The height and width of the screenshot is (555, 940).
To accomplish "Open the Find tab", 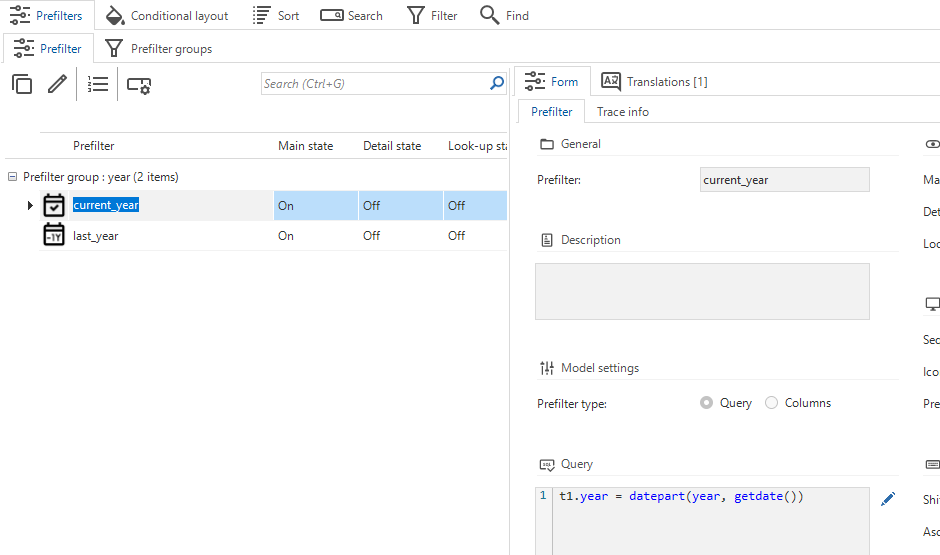I will point(504,16).
